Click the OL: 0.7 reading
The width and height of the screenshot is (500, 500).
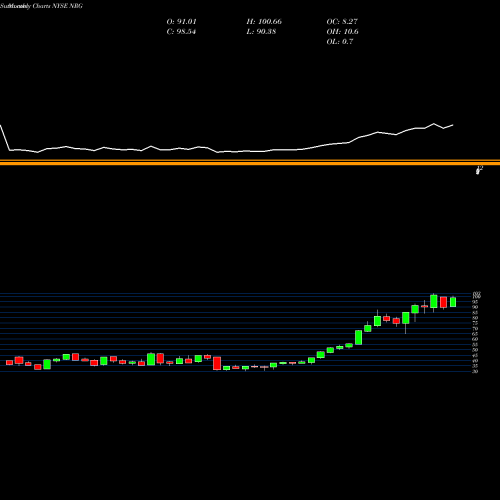click(x=340, y=42)
